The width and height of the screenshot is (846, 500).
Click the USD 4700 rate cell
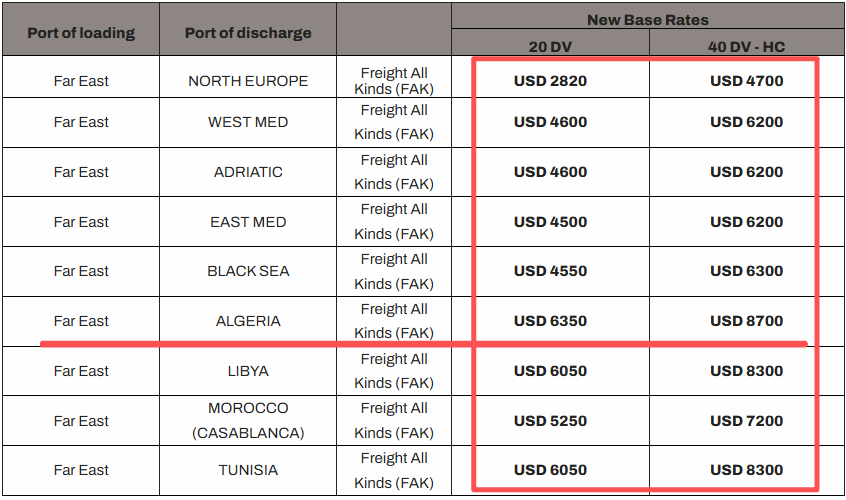click(747, 81)
